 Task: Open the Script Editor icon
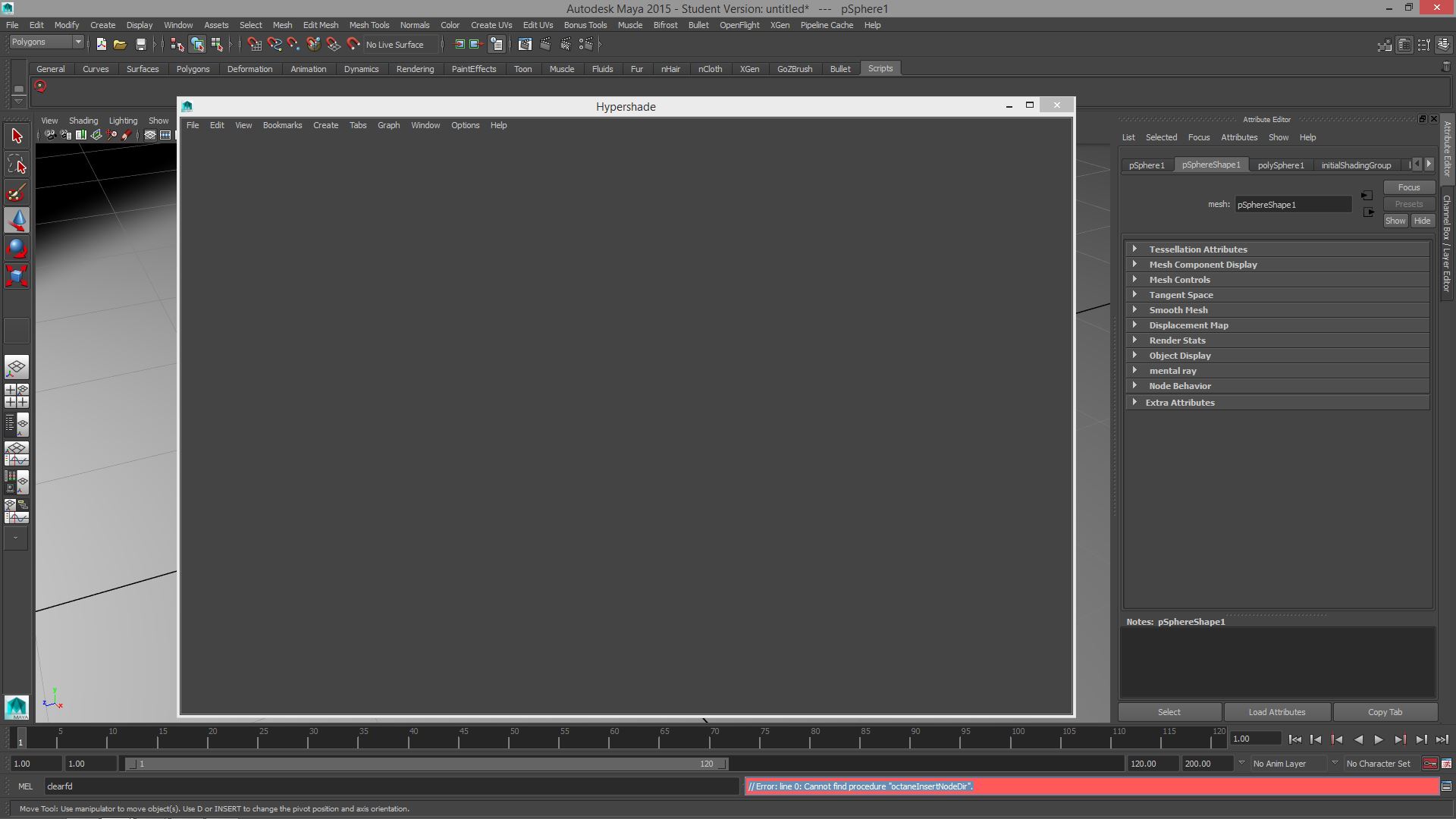[x=1446, y=786]
